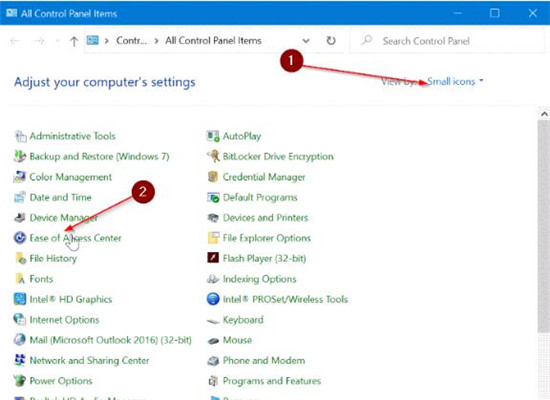This screenshot has width=550, height=400.
Task: Click the address bar location icon
Action: point(93,40)
